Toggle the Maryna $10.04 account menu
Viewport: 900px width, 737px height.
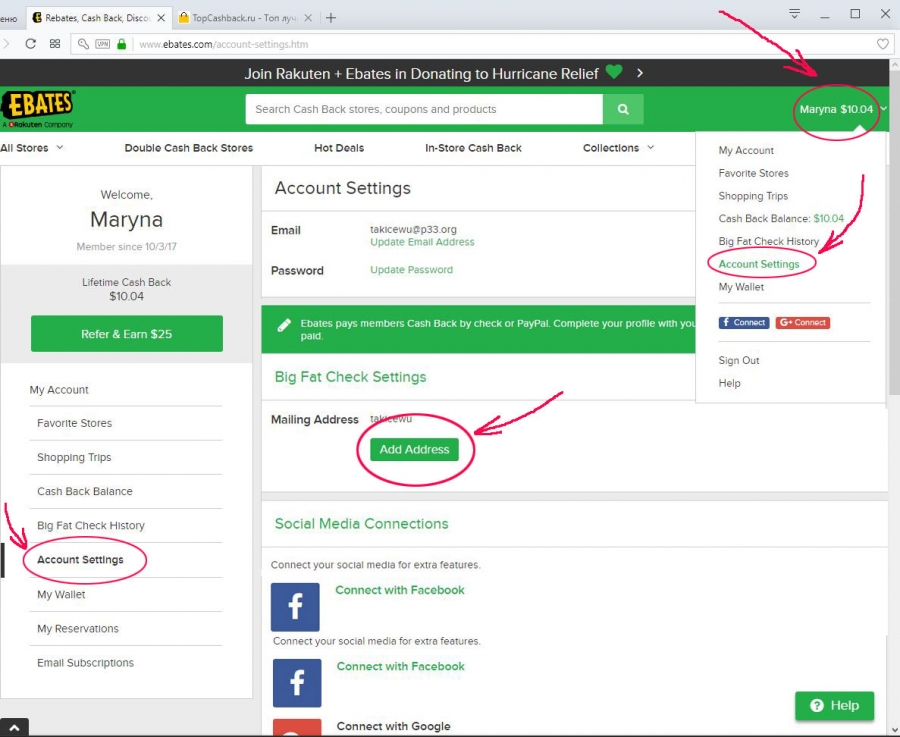tap(842, 109)
